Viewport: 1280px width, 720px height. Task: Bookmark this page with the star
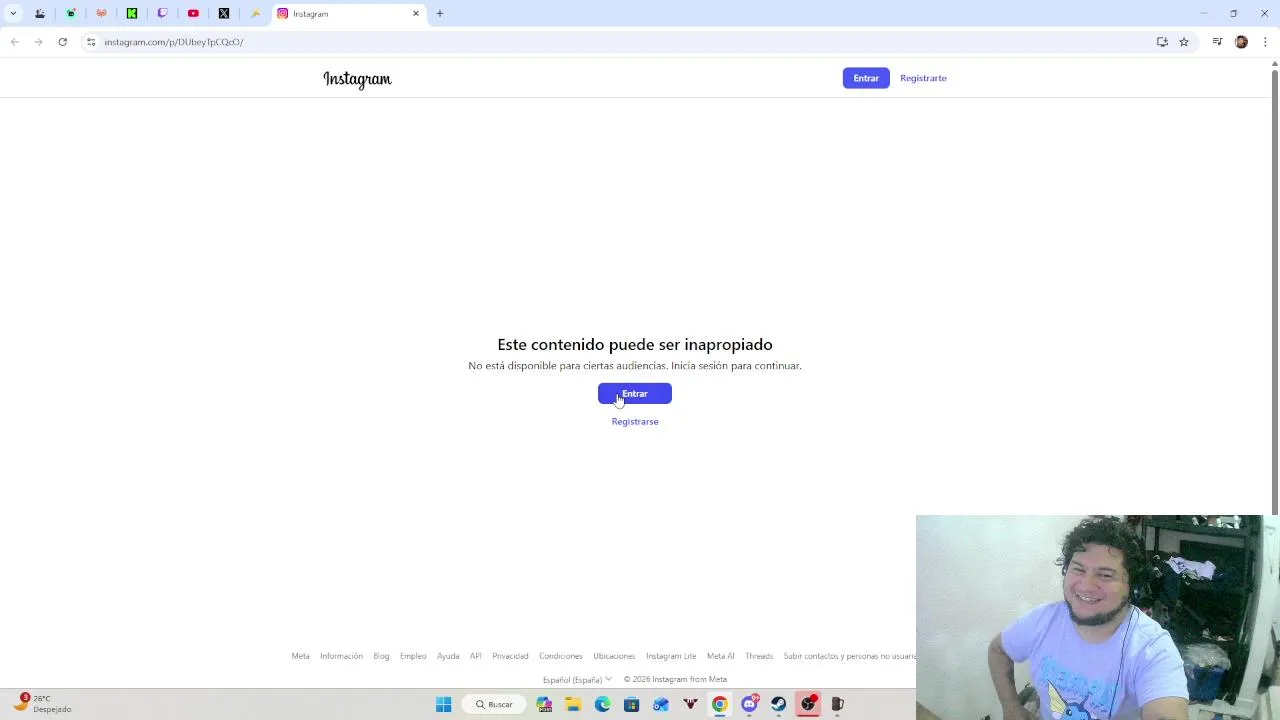(x=1184, y=42)
